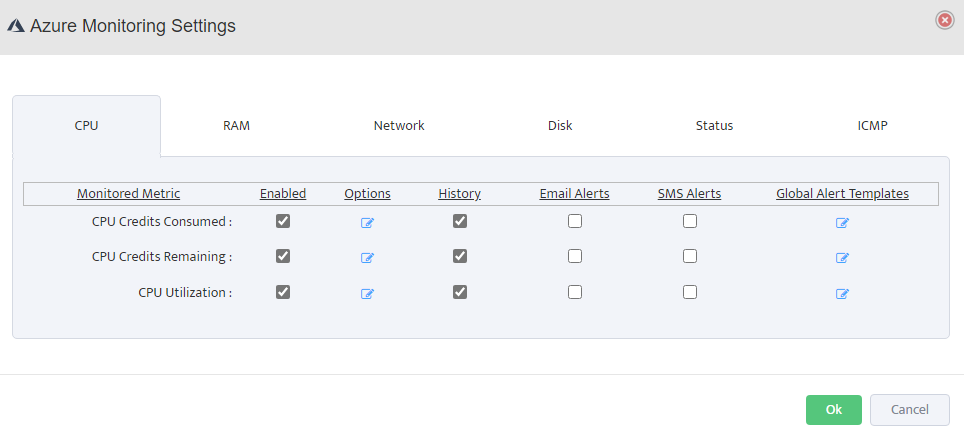Image resolution: width=964 pixels, height=438 pixels.
Task: Open Options editor for CPU Utilization
Action: click(367, 294)
